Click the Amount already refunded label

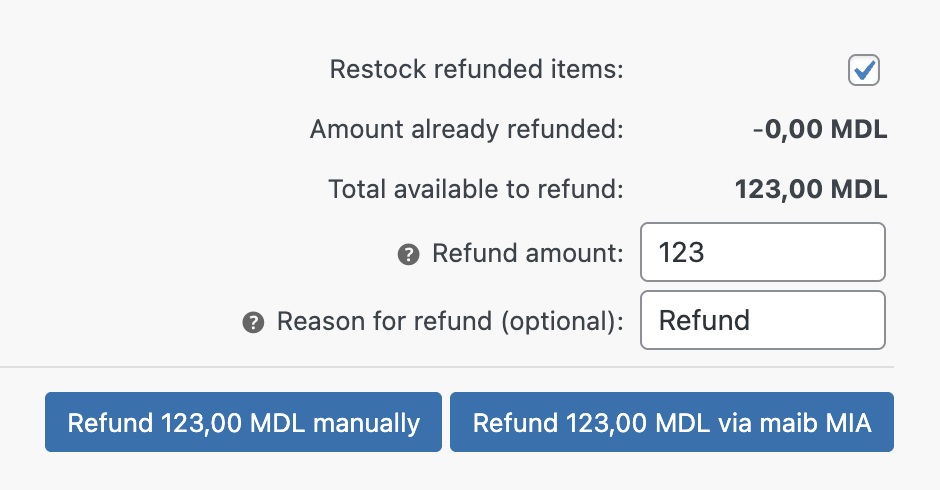pyautogui.click(x=466, y=130)
